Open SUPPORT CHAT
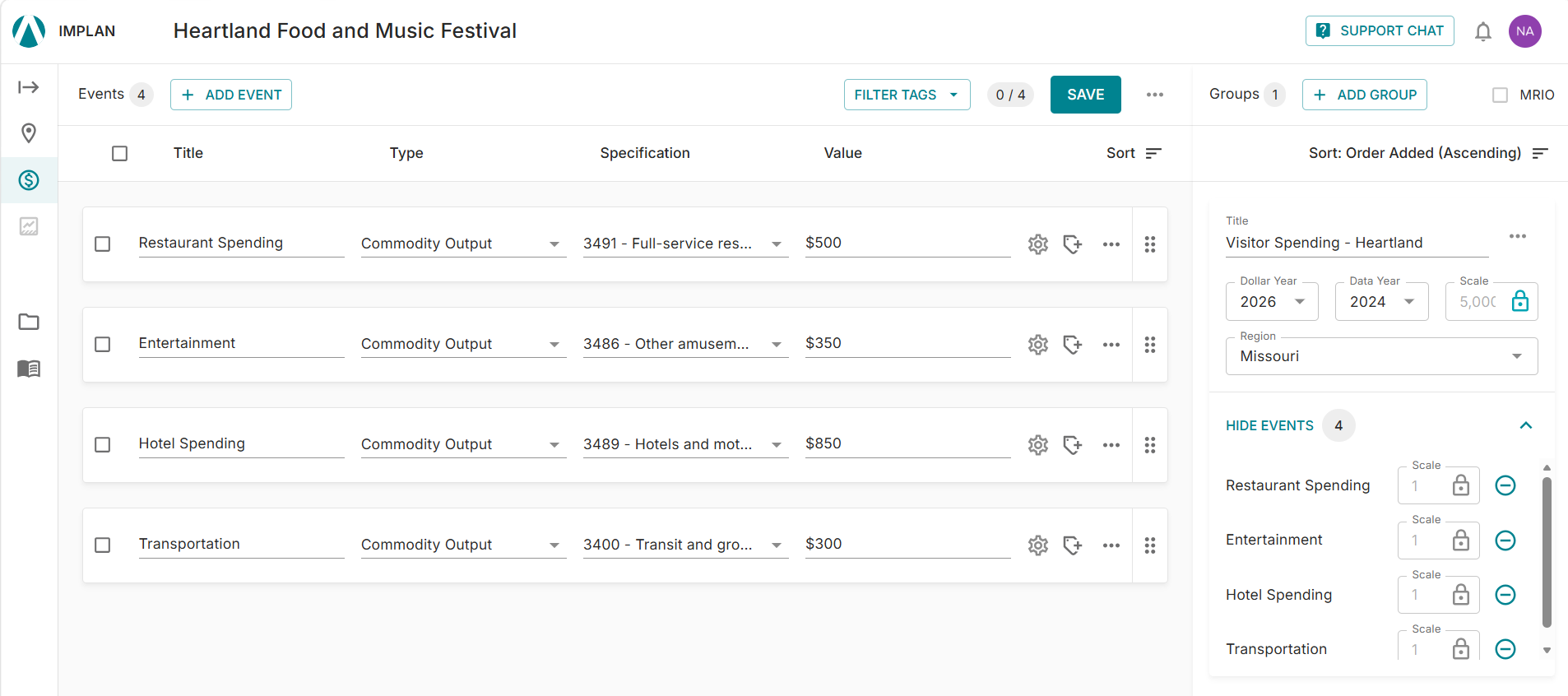 tap(1380, 31)
